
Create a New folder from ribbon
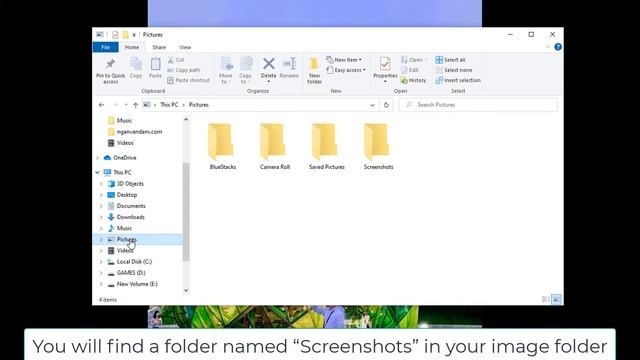coord(314,70)
